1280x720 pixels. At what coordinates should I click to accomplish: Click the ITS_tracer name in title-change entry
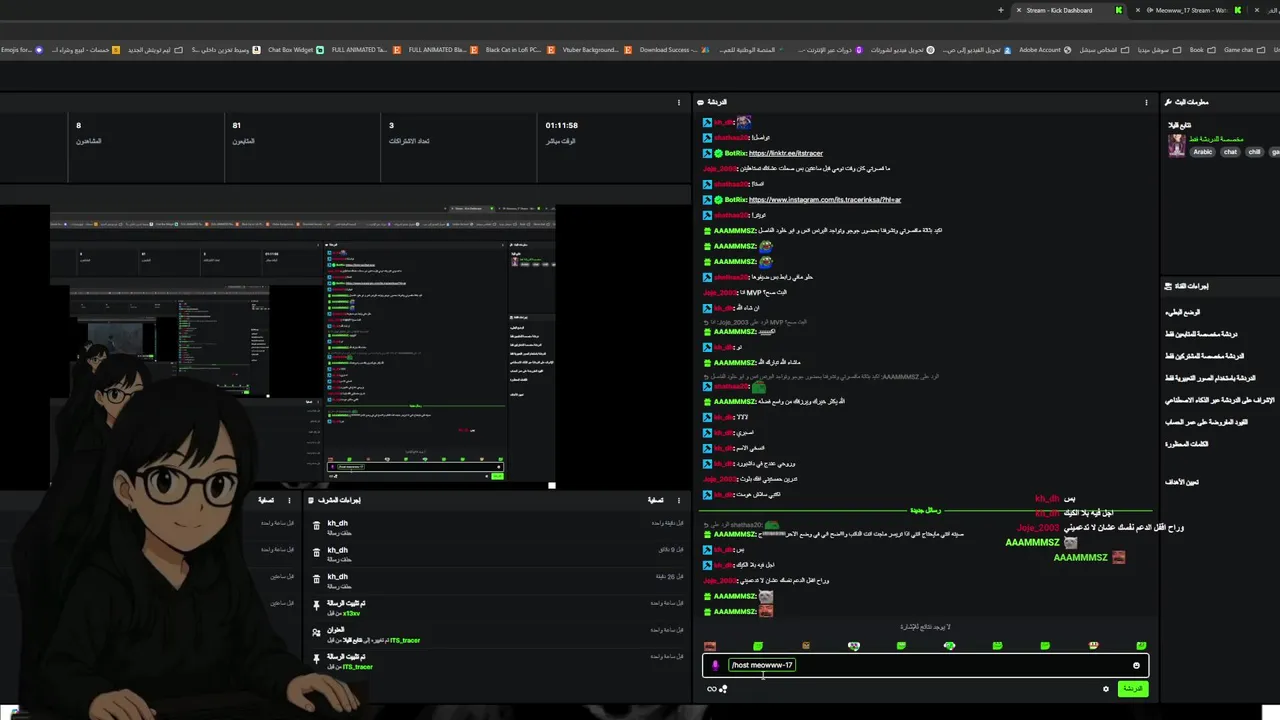(x=405, y=640)
